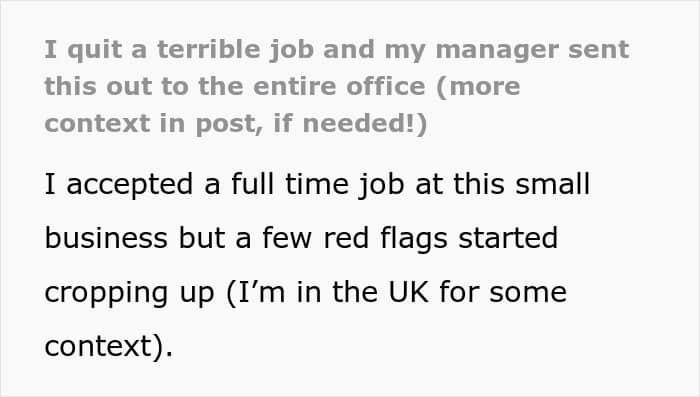Viewport: 700px width, 397px height.
Task: Click the words "my manager sent" in the title
Action: [507, 50]
